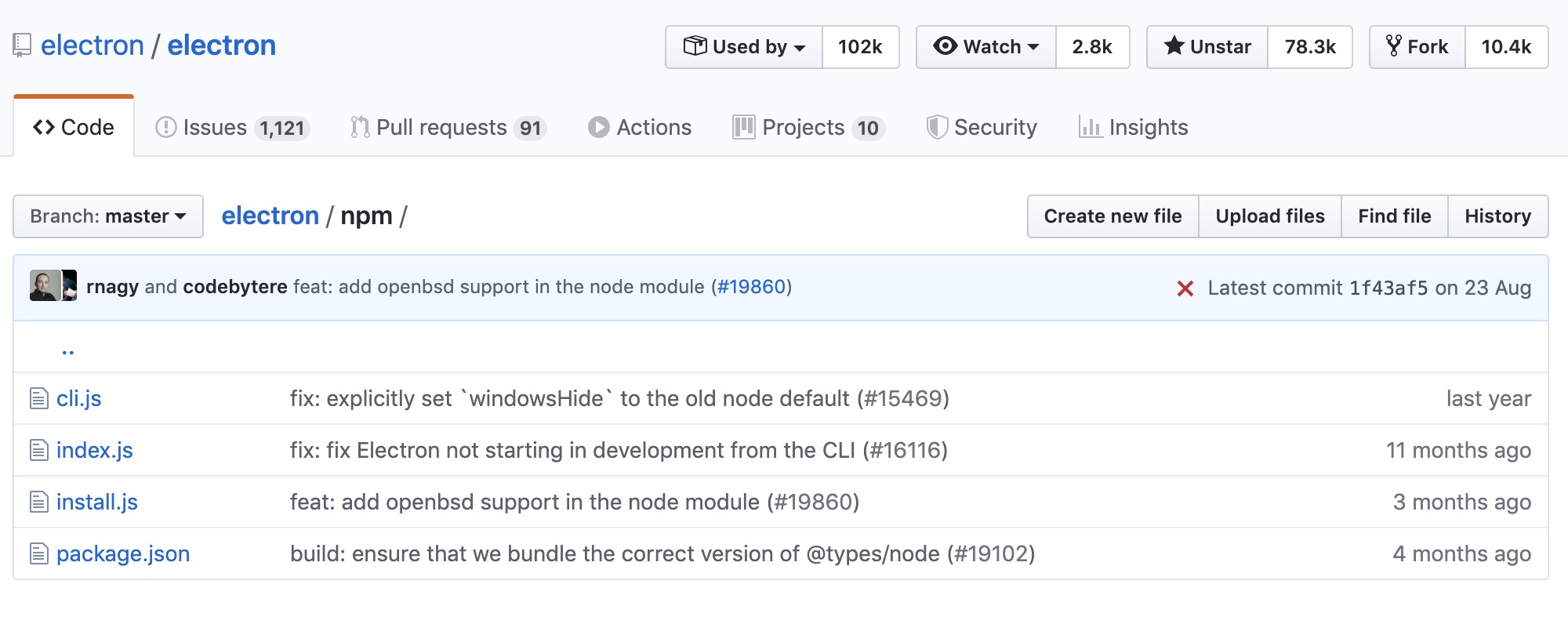Click the Fork button
This screenshot has width=1568, height=624.
click(x=1417, y=47)
